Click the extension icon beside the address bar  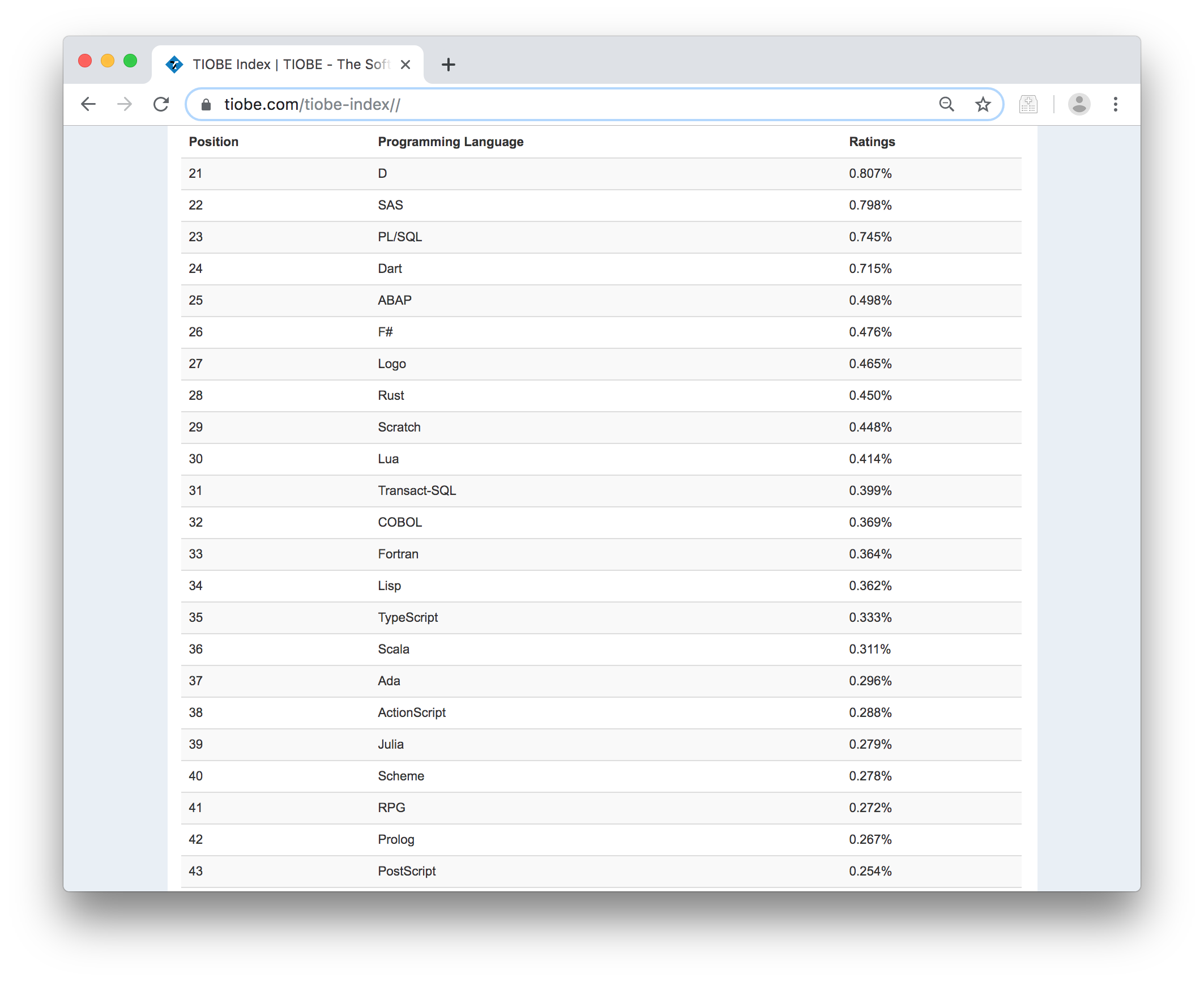[x=1028, y=104]
